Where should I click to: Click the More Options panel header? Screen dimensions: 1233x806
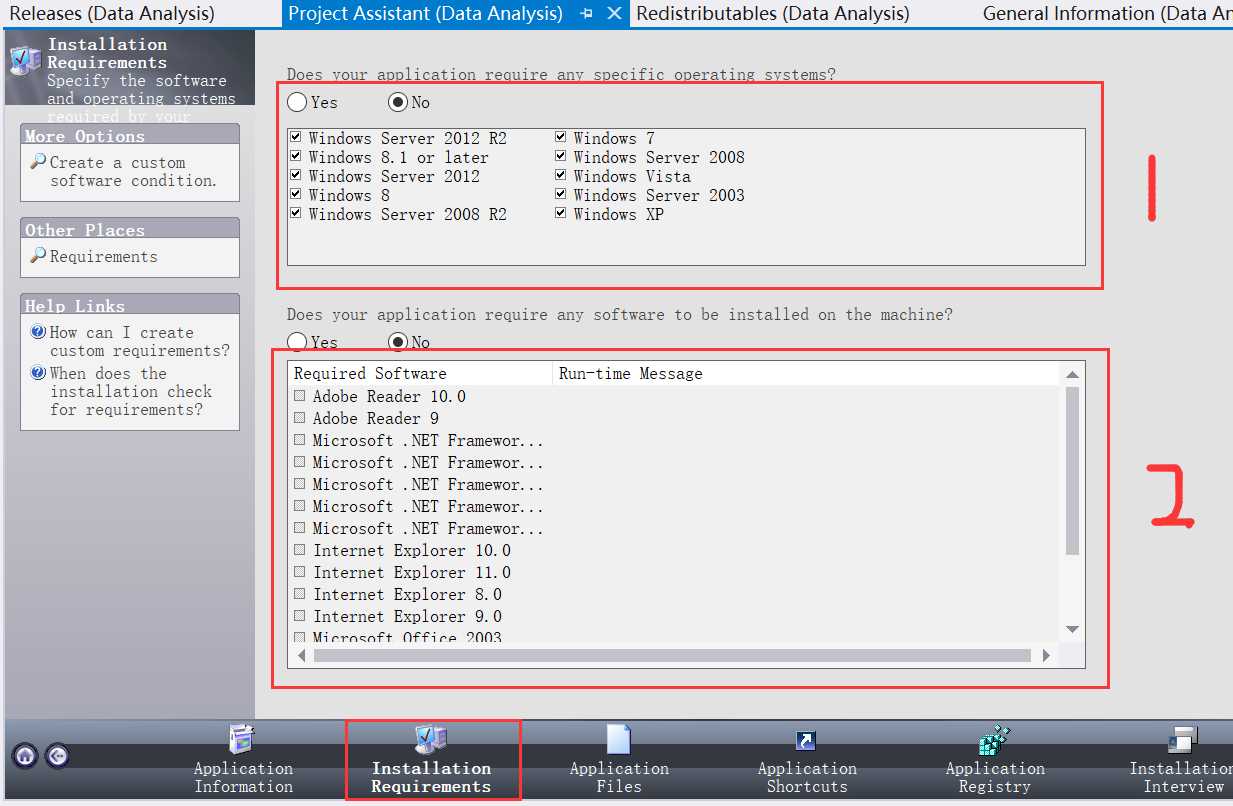point(130,135)
